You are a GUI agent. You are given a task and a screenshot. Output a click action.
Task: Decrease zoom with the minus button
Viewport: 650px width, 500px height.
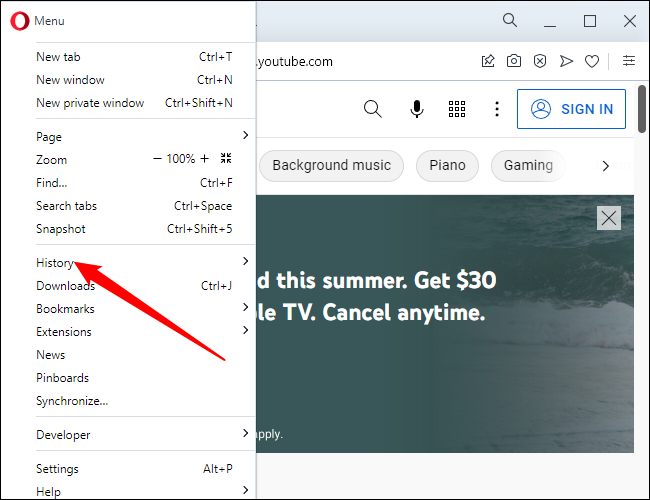[x=157, y=159]
